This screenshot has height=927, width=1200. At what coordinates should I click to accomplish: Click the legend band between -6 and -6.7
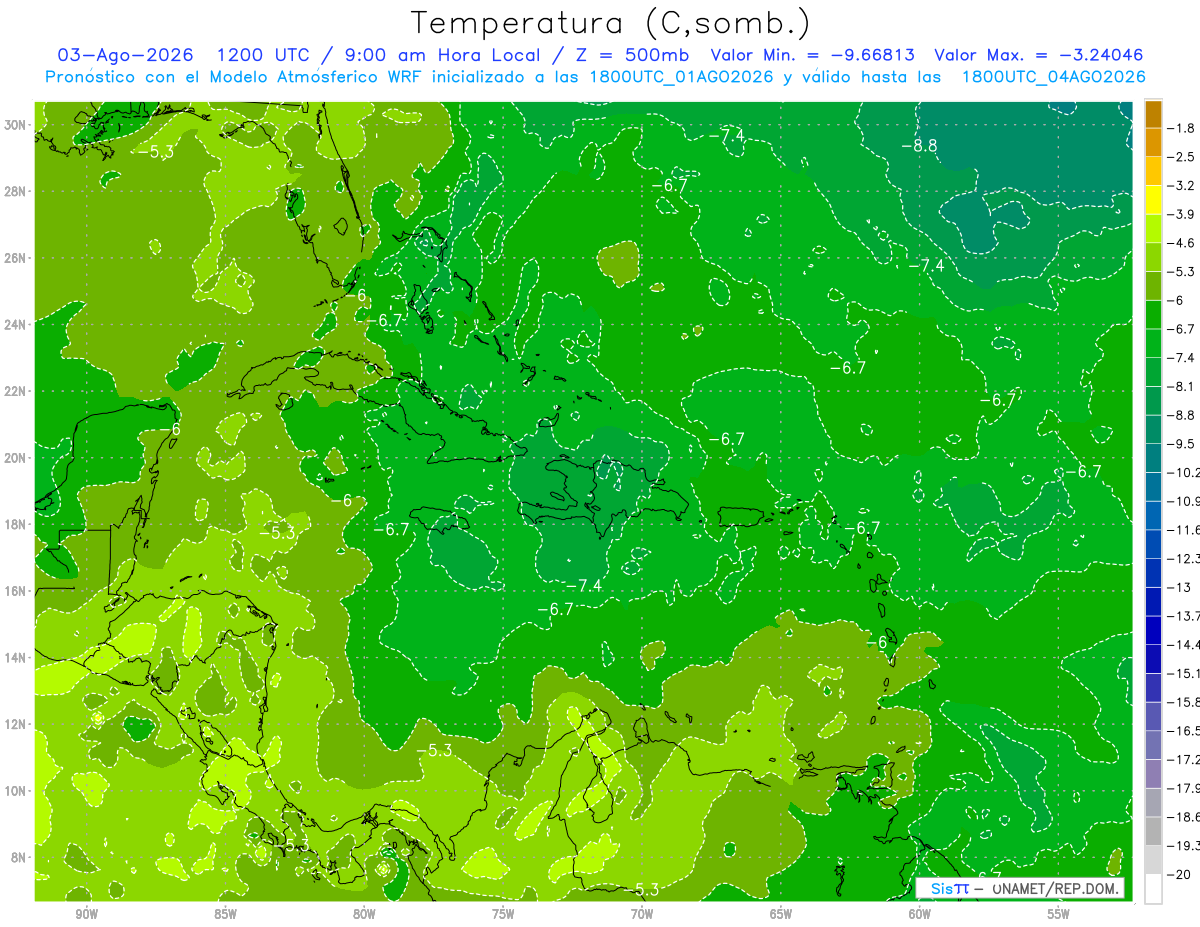(x=1153, y=314)
